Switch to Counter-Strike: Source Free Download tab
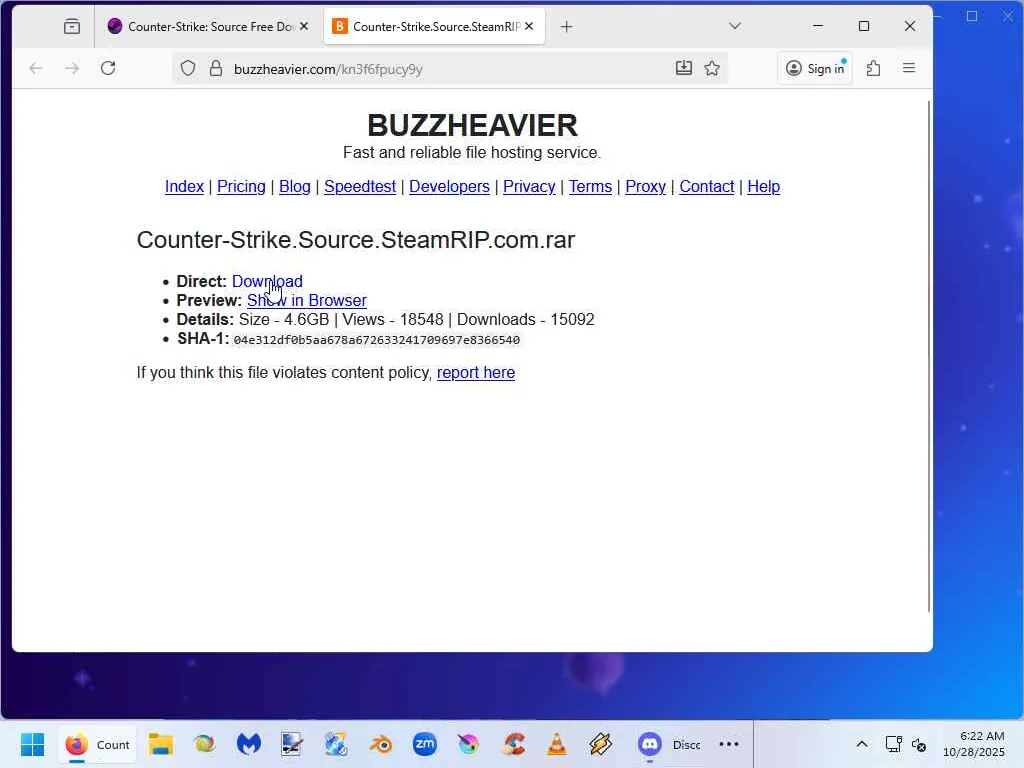This screenshot has height=768, width=1024. click(x=208, y=27)
